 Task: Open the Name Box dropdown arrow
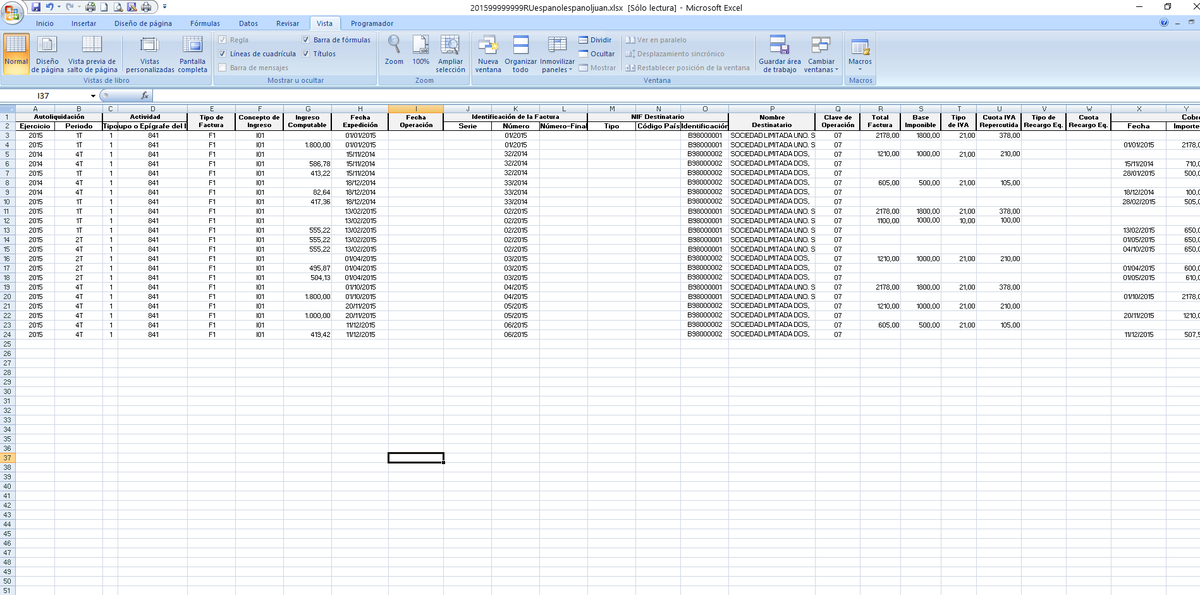(94, 96)
